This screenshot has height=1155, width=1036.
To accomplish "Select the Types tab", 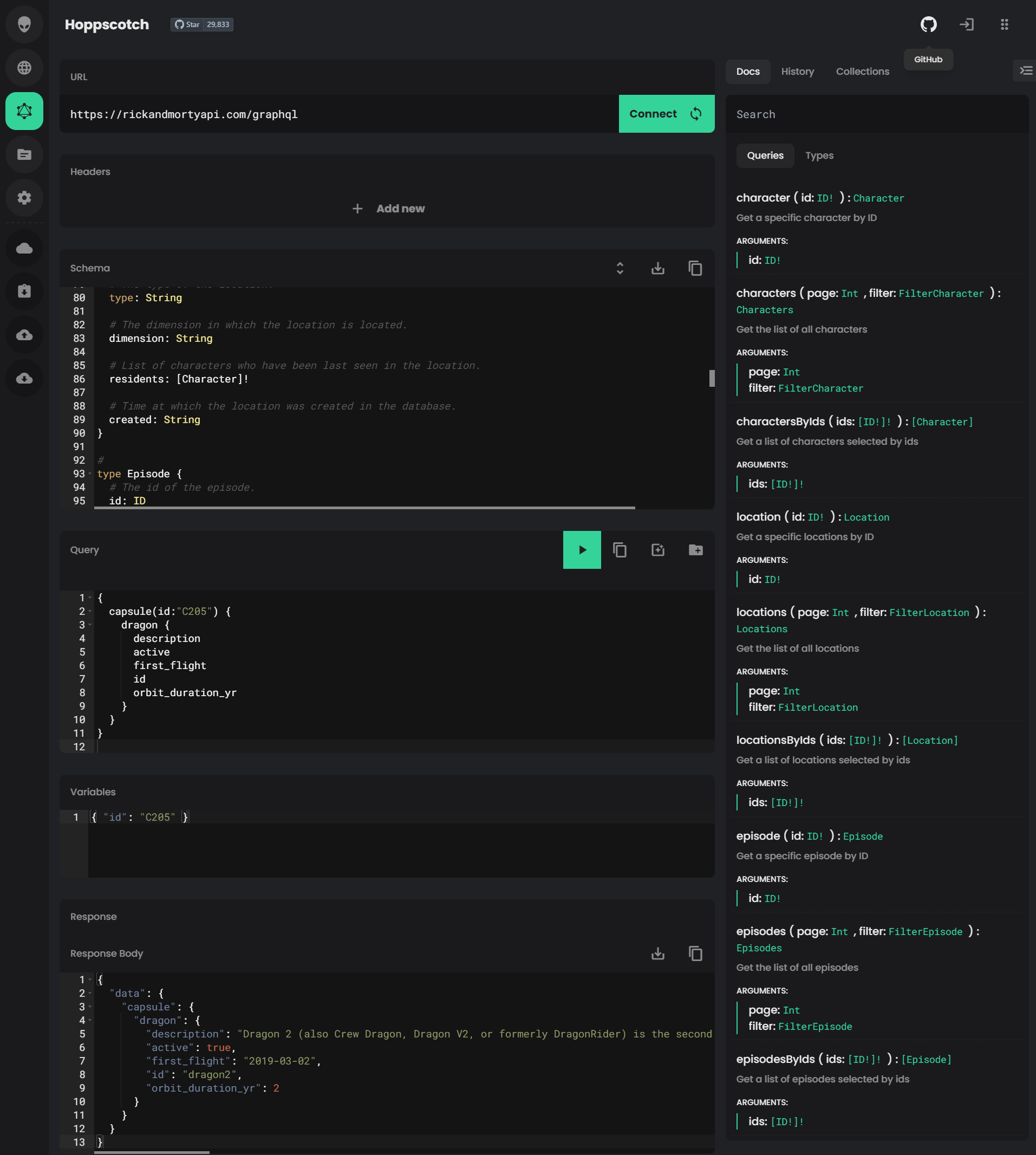I will [x=819, y=155].
